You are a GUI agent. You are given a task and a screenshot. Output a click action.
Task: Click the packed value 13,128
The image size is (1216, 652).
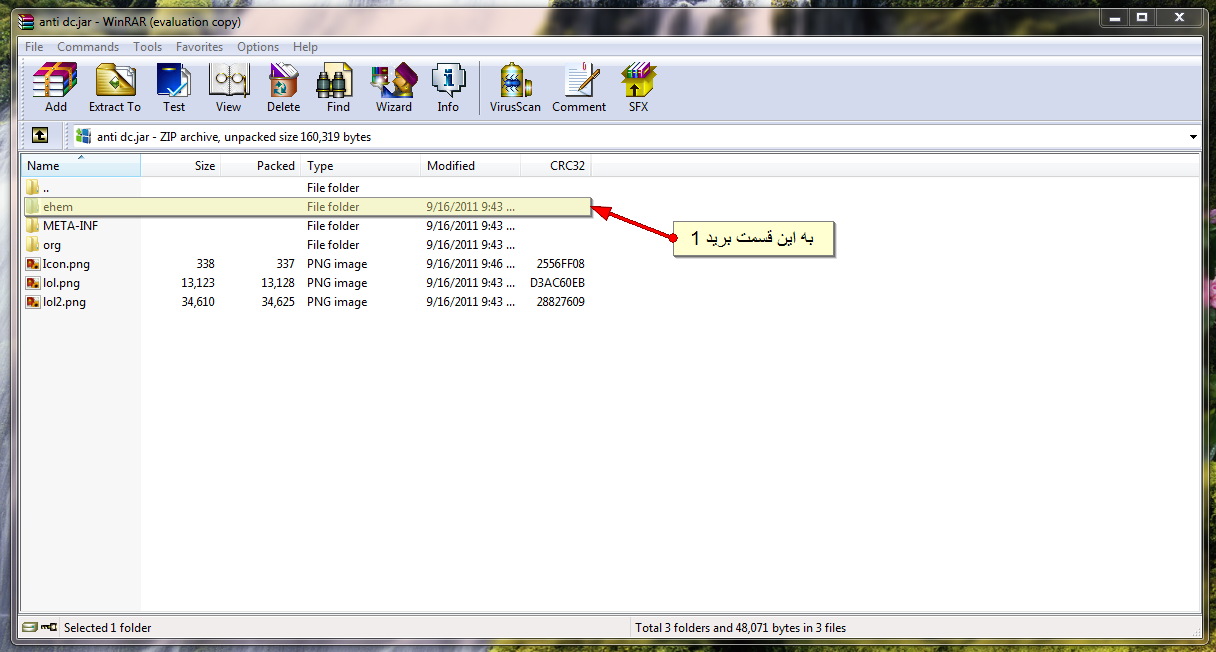pos(277,283)
